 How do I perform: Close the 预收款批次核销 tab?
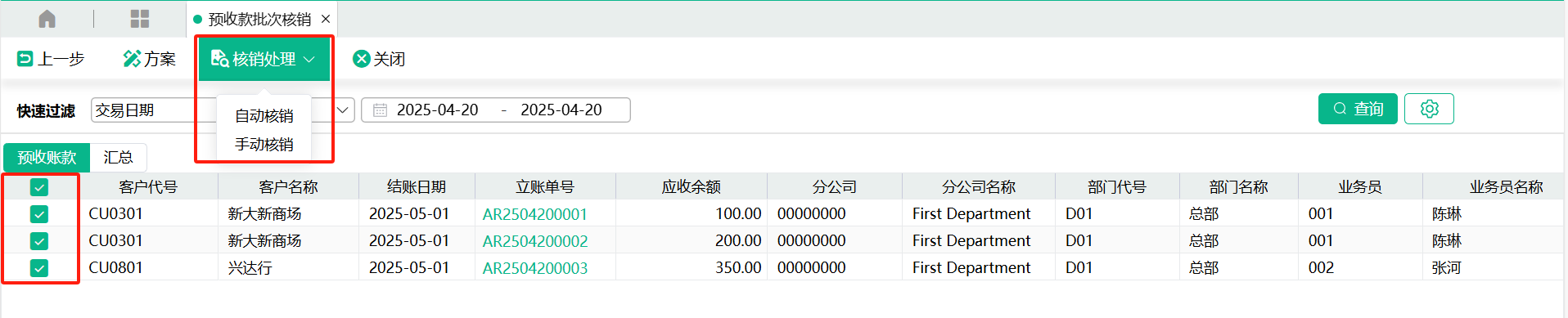(x=326, y=19)
